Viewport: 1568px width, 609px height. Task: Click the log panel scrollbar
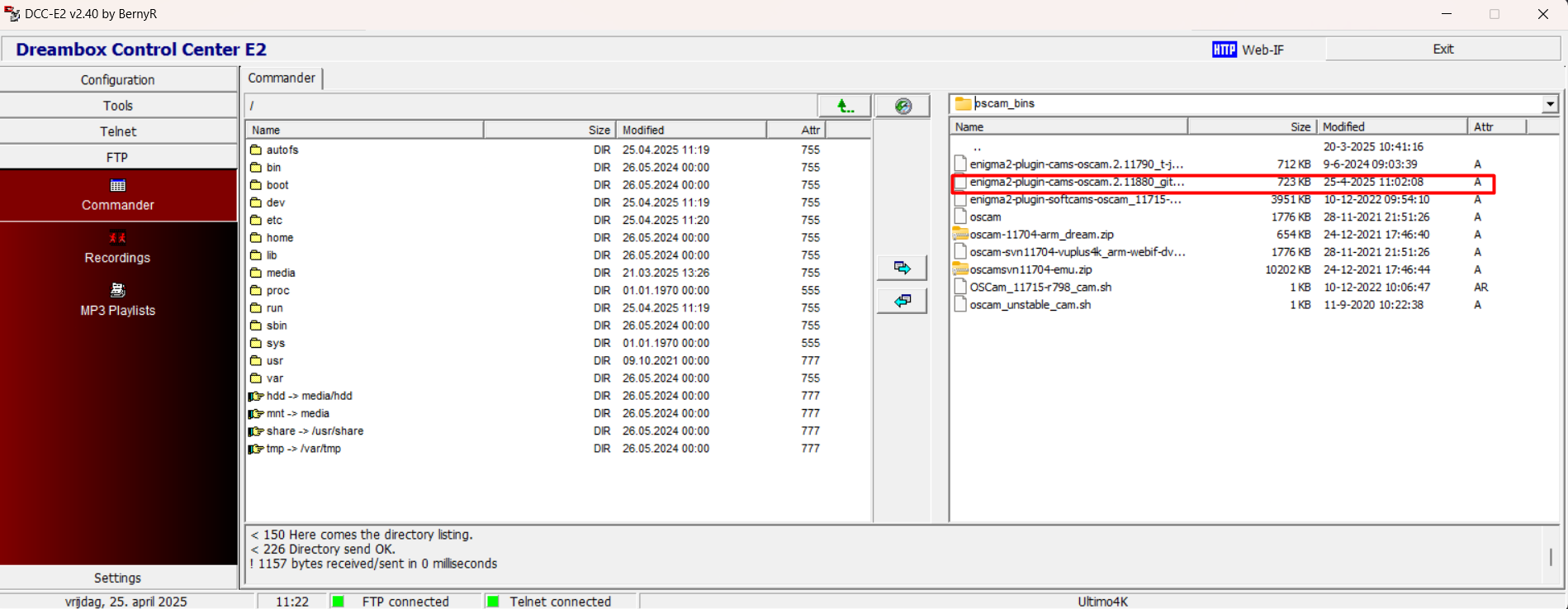coord(1550,556)
